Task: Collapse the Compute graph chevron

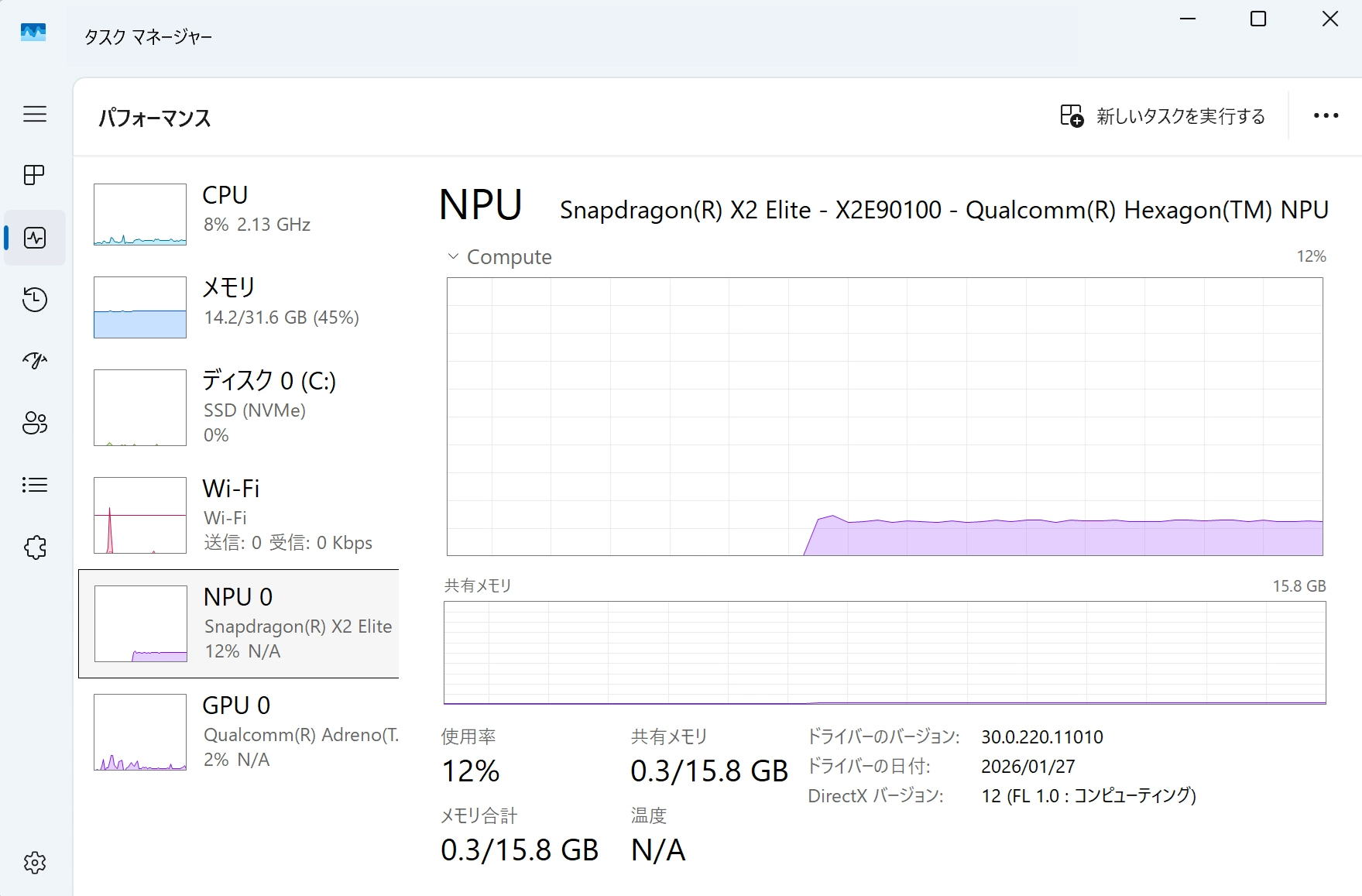Action: pyautogui.click(x=453, y=256)
